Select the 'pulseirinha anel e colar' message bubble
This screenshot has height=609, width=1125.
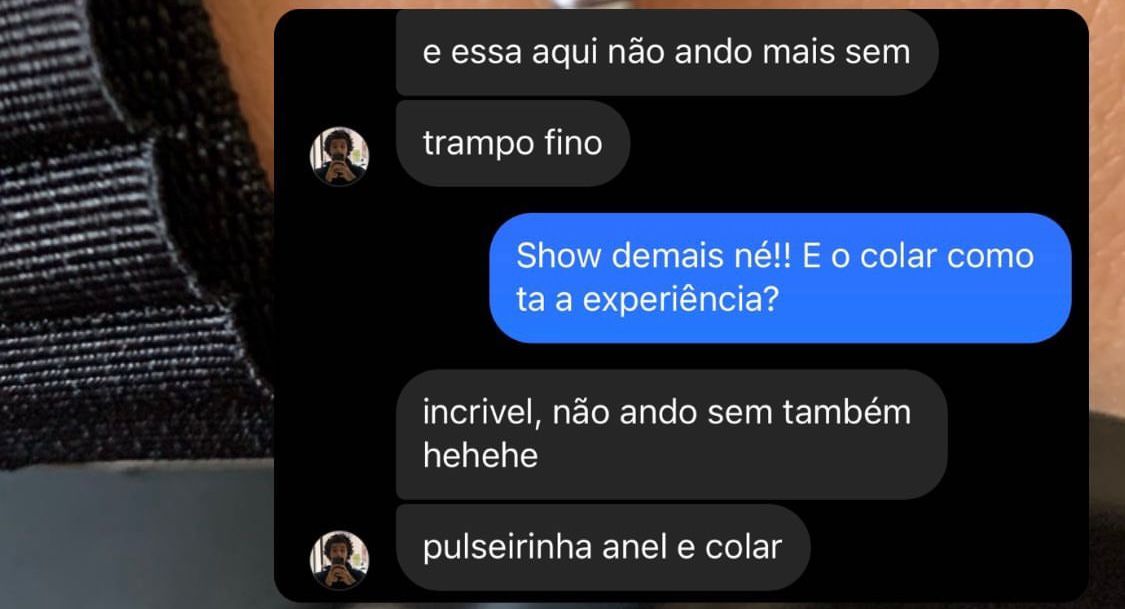coord(603,547)
